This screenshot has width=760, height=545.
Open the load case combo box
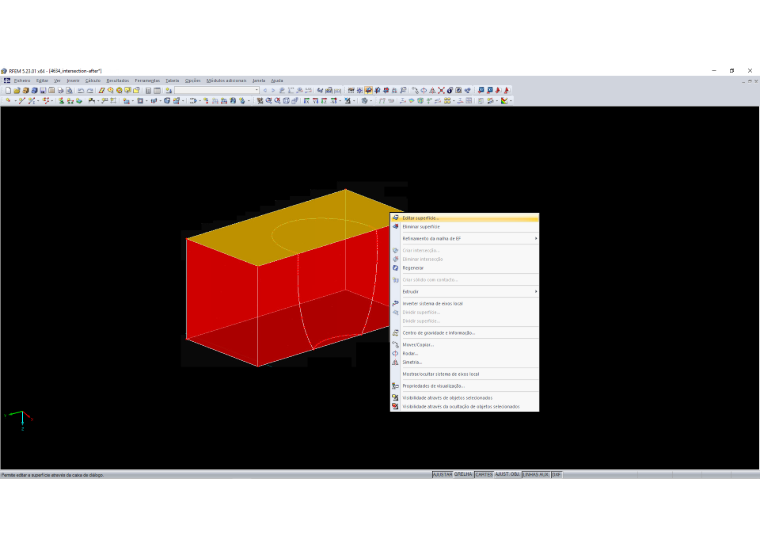[217, 91]
